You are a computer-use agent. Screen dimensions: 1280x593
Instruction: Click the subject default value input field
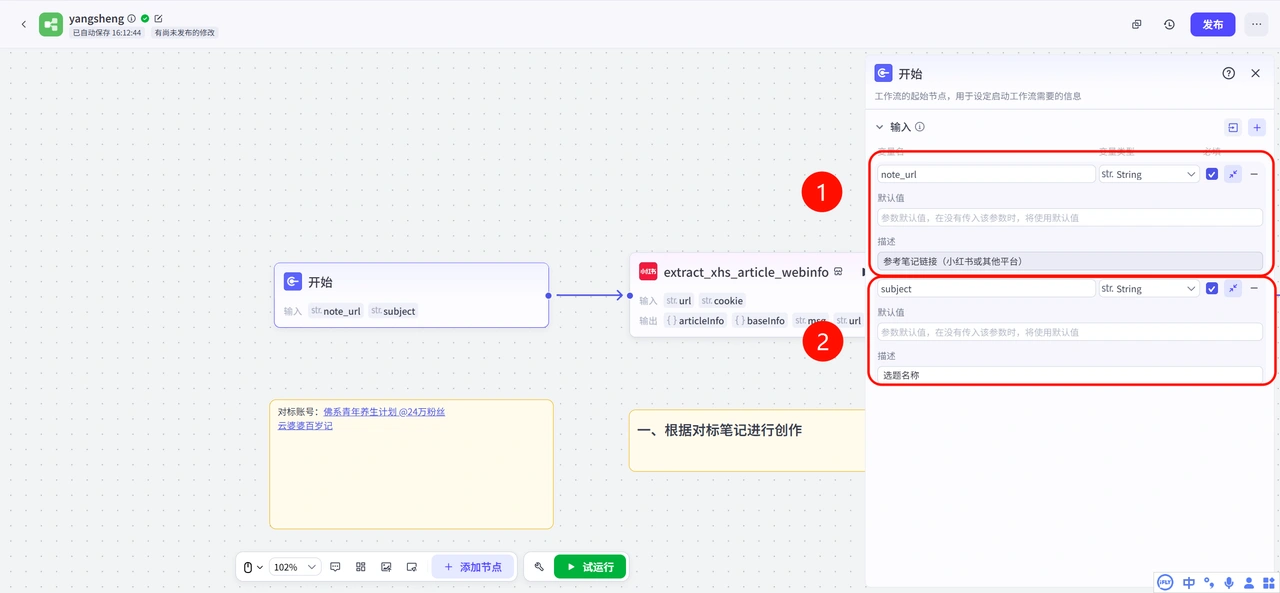tap(1069, 332)
